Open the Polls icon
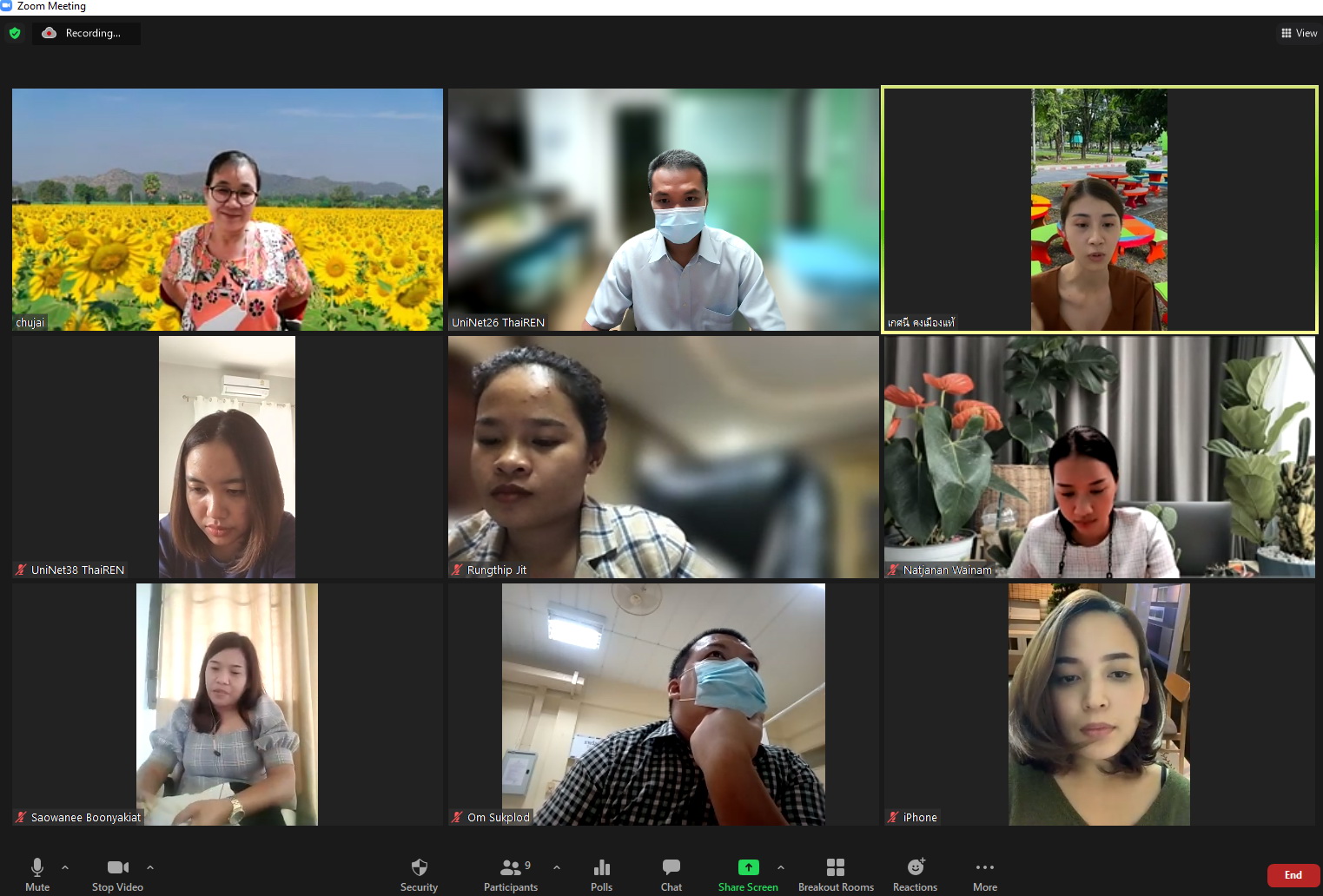Viewport: 1323px width, 896px height. [x=601, y=873]
